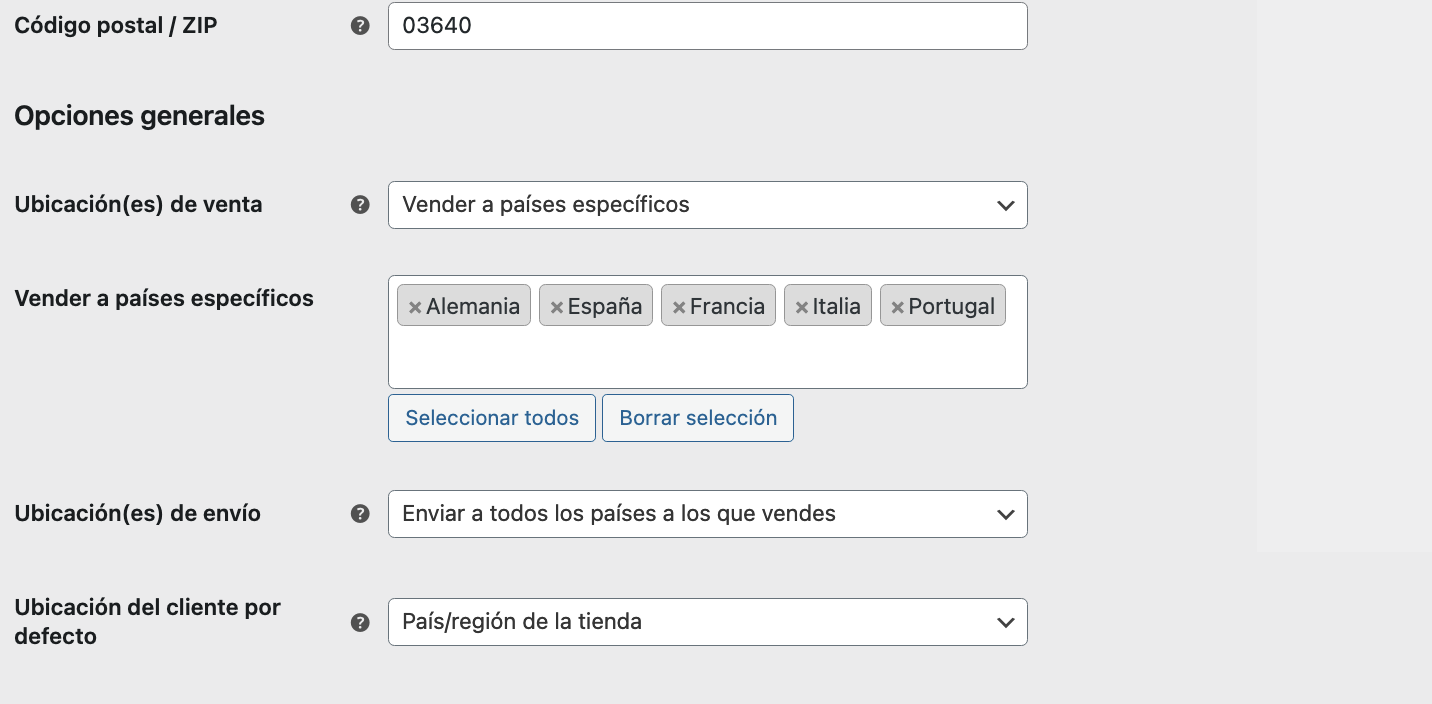Viewport: 1432px width, 704px height.
Task: Remove Portugal using its x icon
Action: pos(897,307)
